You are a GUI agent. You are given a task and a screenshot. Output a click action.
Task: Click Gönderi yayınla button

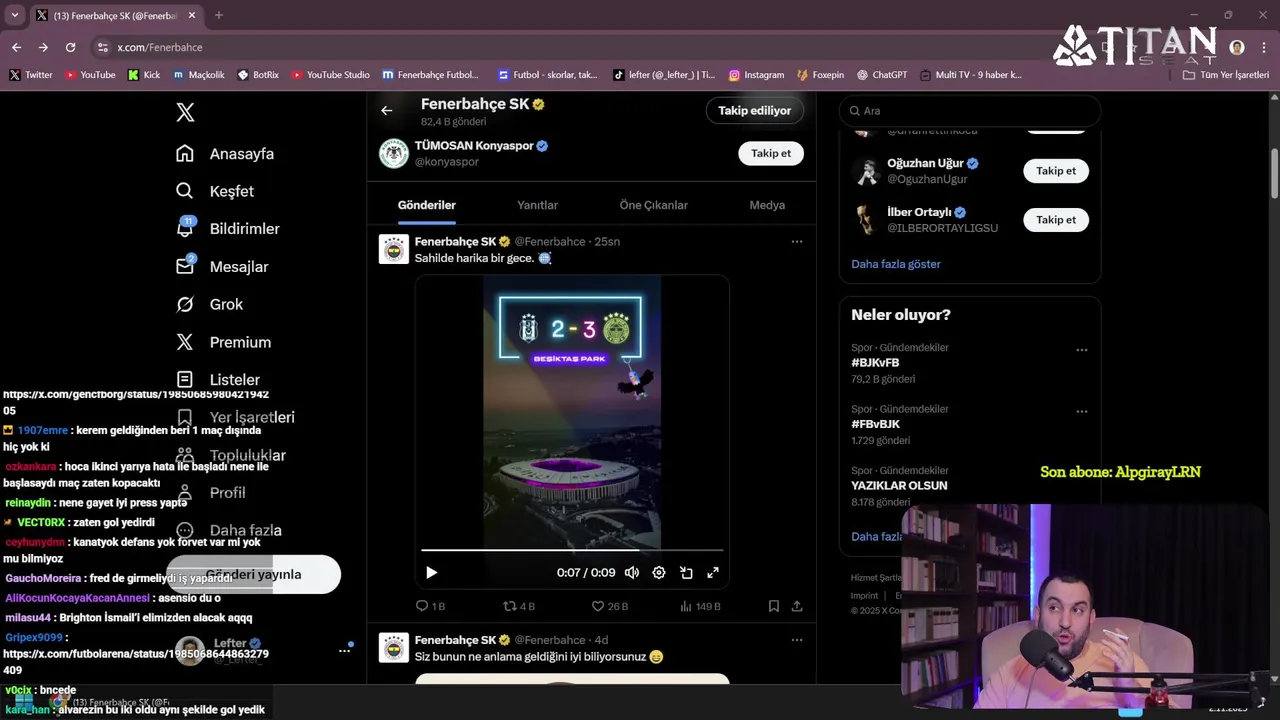pos(254,575)
